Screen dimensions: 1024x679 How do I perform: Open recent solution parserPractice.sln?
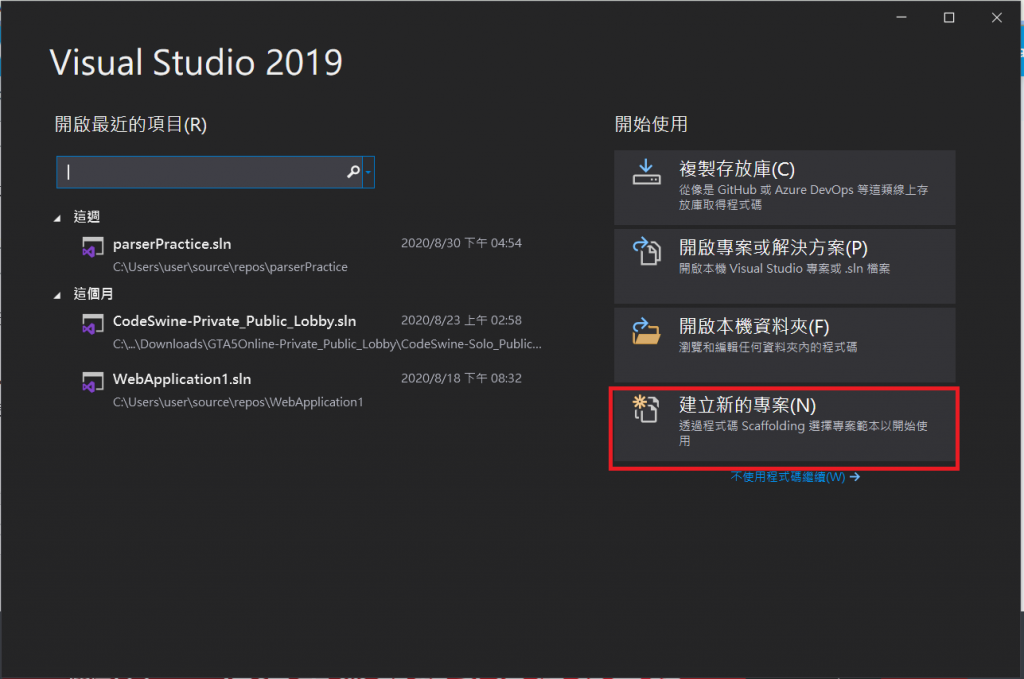coord(172,244)
